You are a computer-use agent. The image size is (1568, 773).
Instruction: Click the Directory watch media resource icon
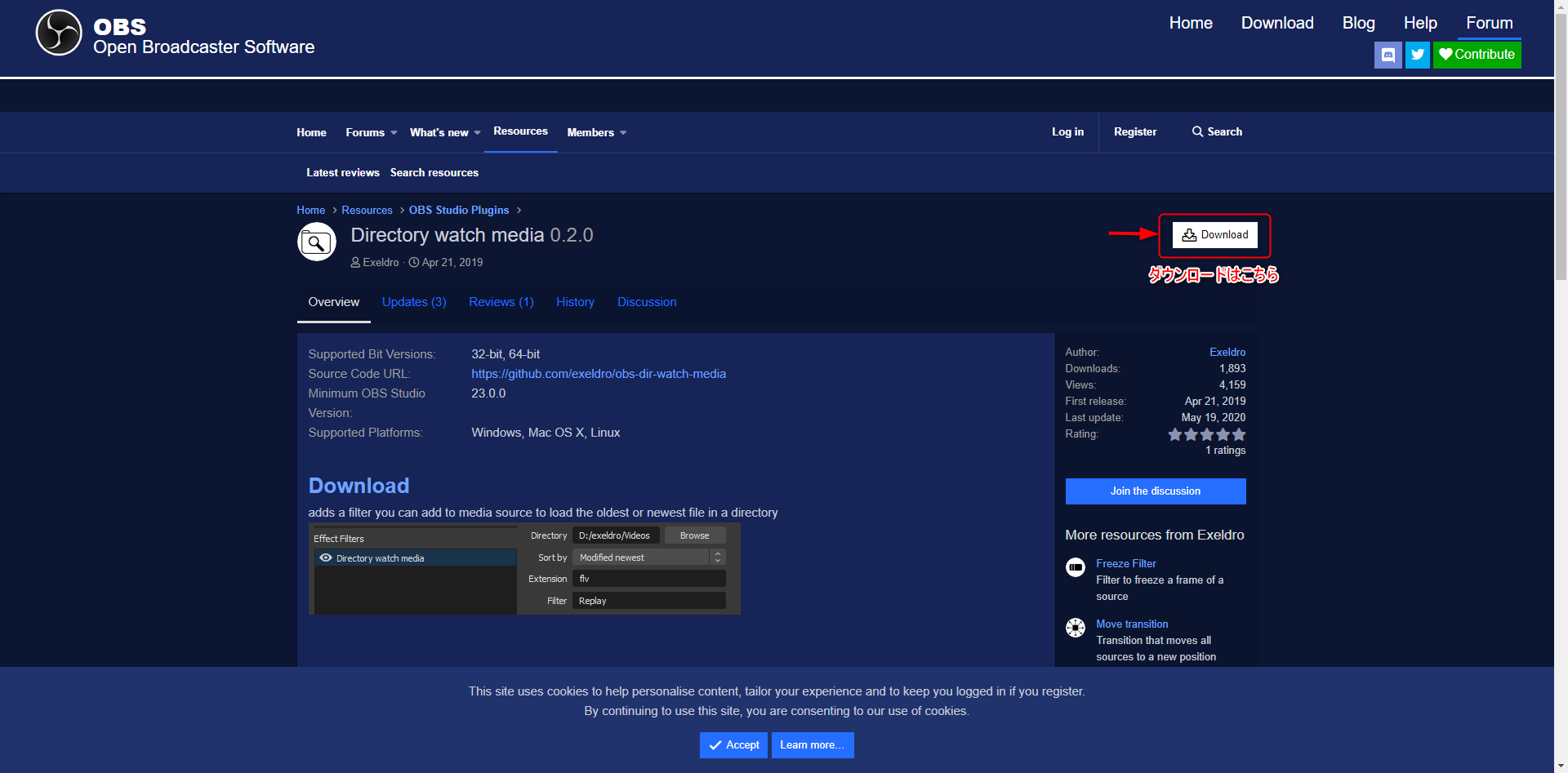316,242
